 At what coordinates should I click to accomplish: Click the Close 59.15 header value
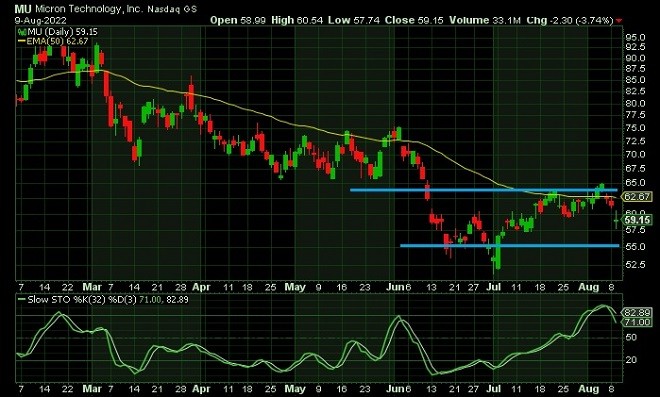(x=414, y=20)
